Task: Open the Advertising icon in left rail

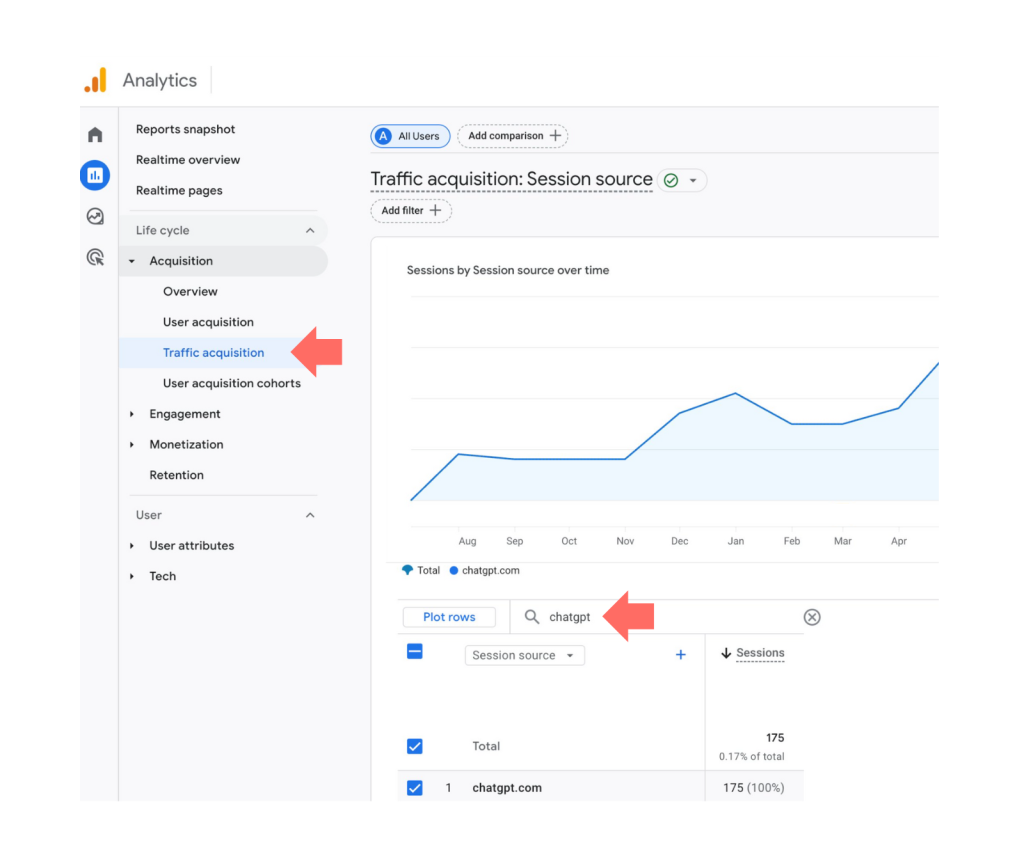Action: pyautogui.click(x=95, y=257)
